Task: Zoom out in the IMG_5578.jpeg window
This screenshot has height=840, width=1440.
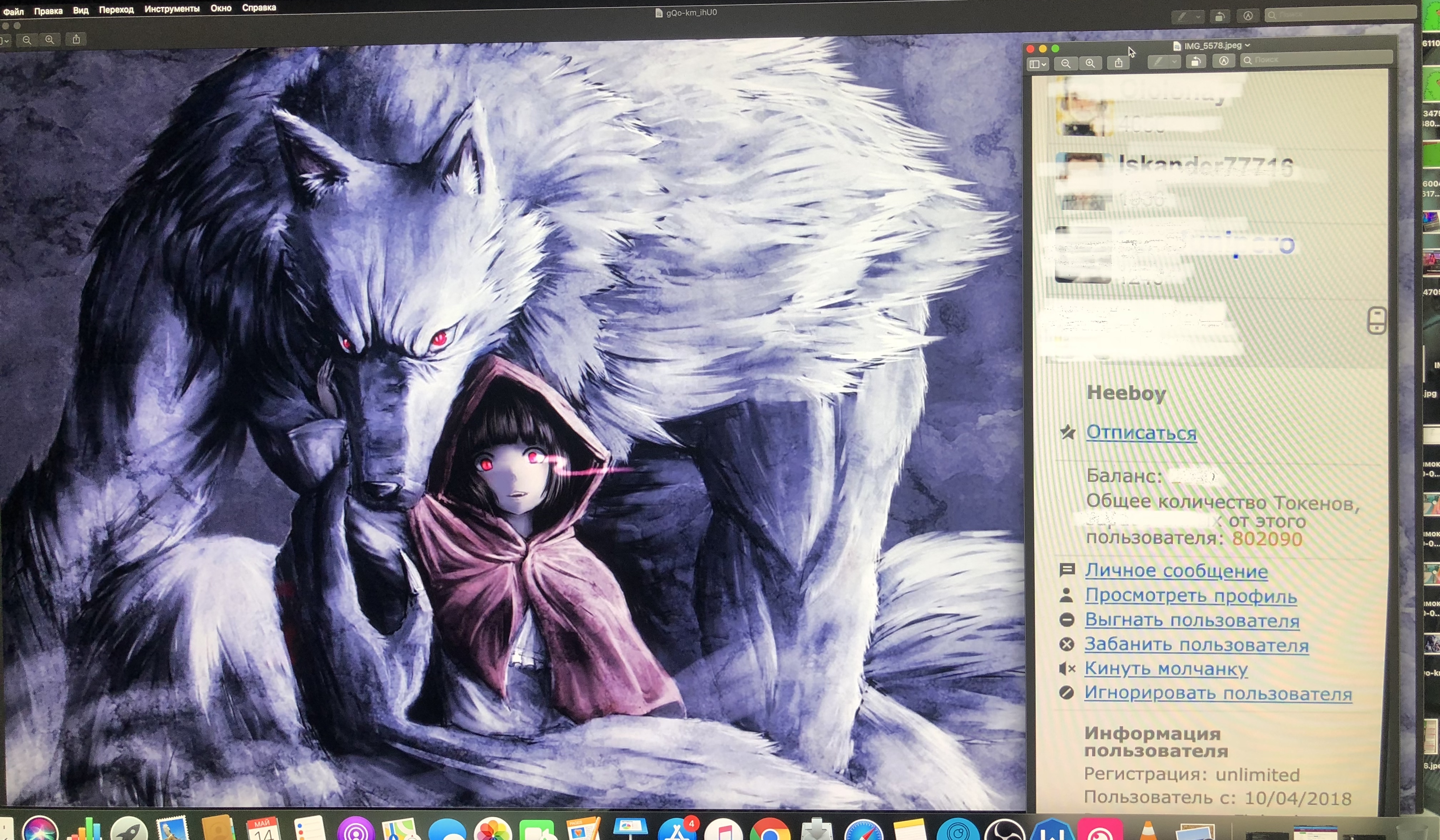Action: (1066, 64)
